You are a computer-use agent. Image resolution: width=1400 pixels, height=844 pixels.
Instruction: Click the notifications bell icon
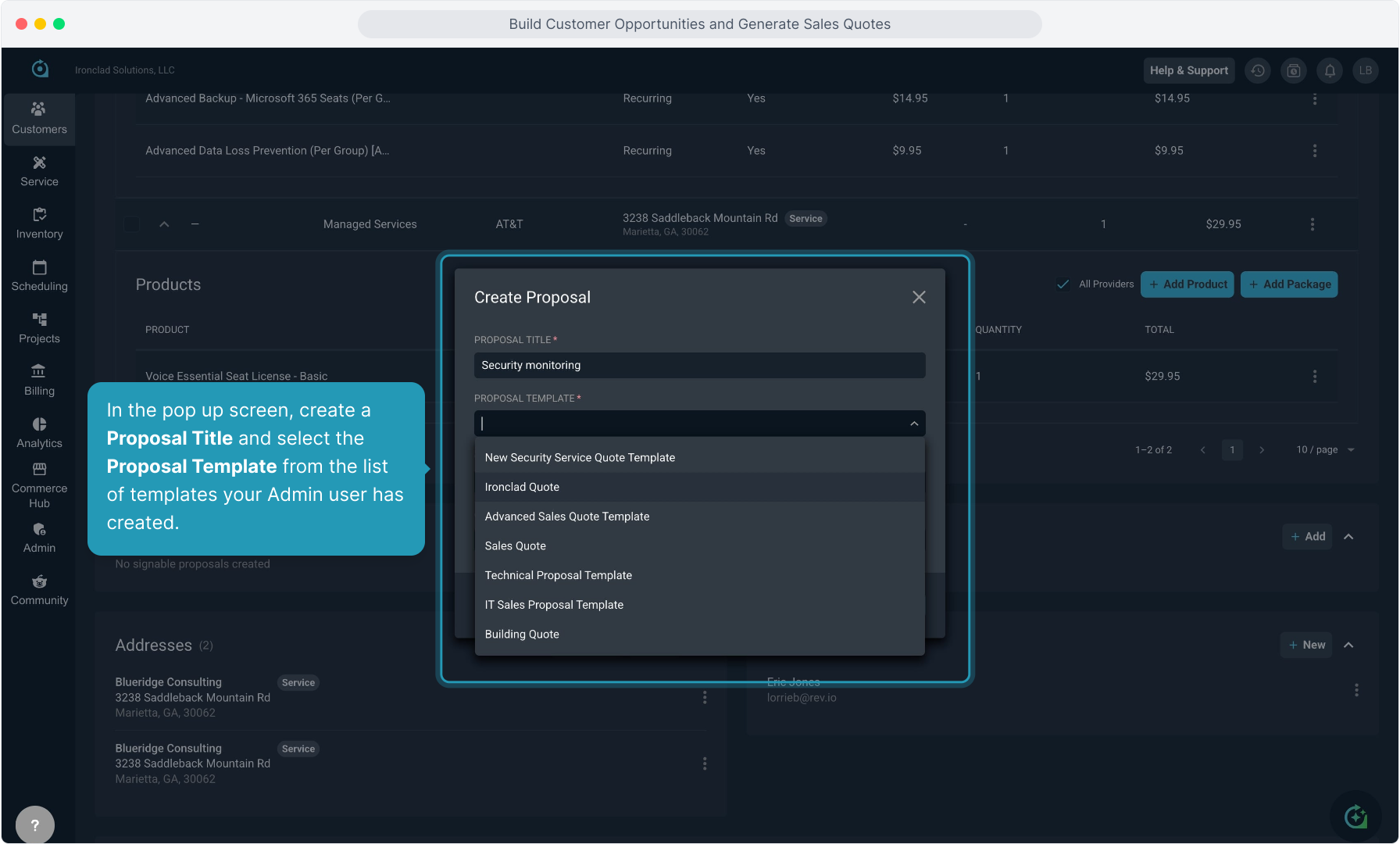1330,70
